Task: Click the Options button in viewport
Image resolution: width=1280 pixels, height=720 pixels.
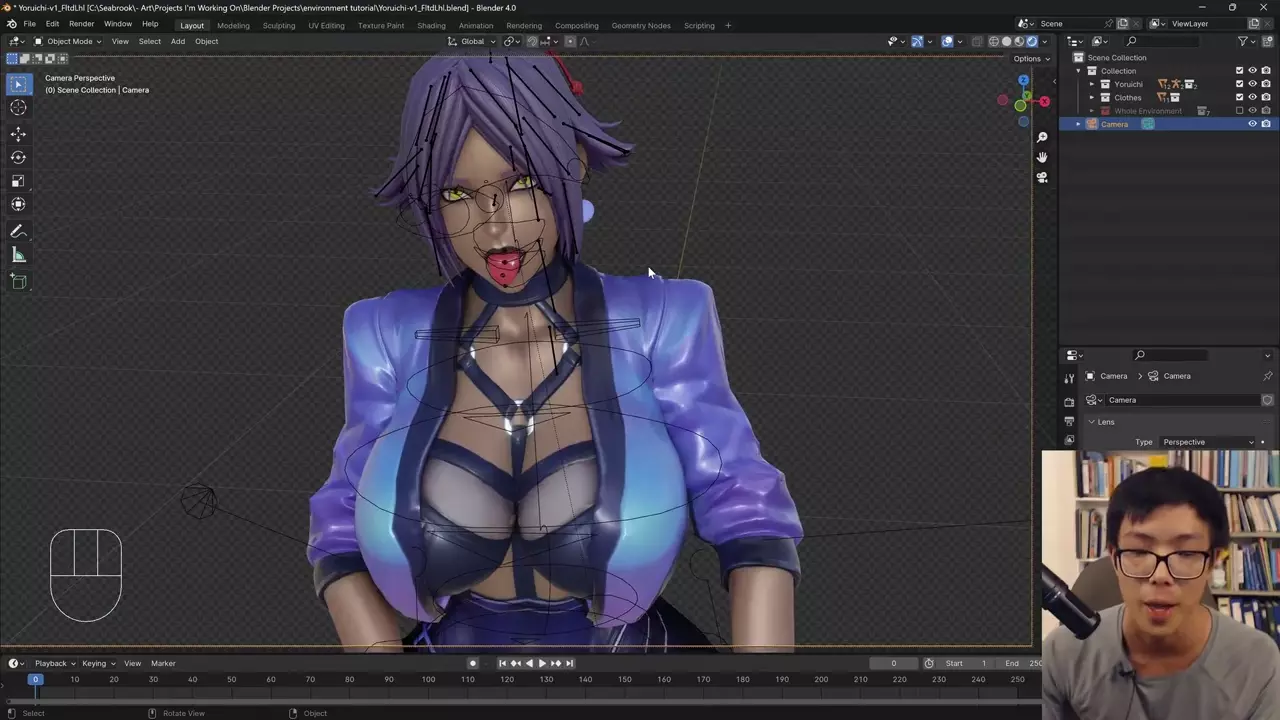Action: point(1030,59)
